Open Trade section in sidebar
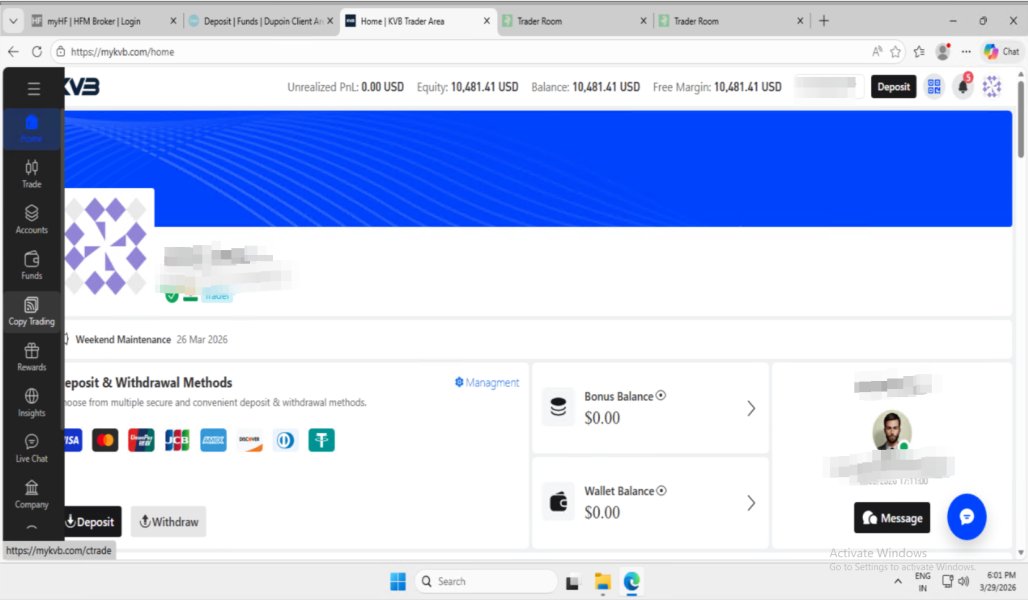Image resolution: width=1028 pixels, height=600 pixels. (31, 174)
